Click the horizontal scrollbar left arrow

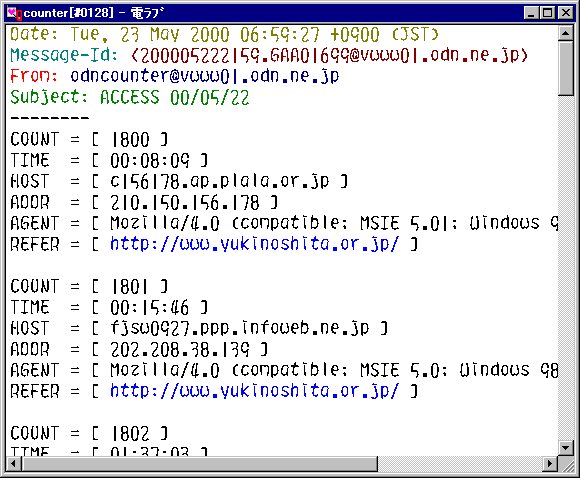[x=14, y=463]
